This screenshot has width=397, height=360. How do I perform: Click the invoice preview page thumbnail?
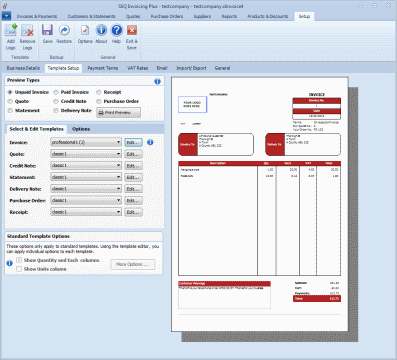(x=260, y=204)
